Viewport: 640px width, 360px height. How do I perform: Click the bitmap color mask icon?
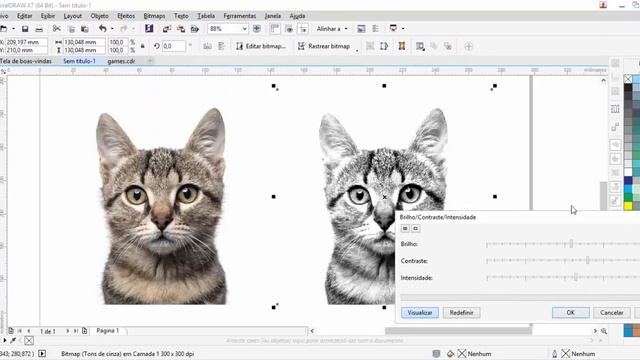420,47
